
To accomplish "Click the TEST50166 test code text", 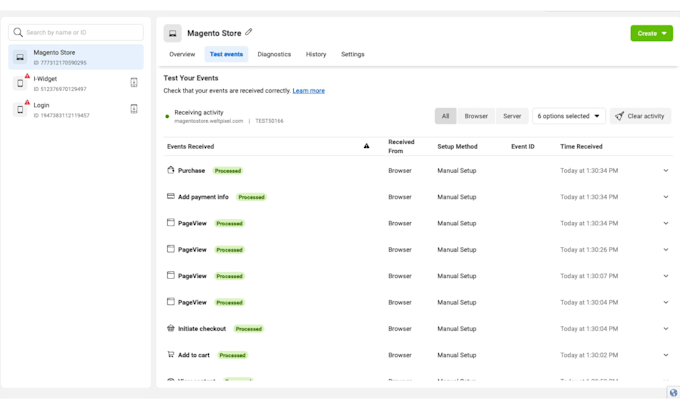I will 269,121.
